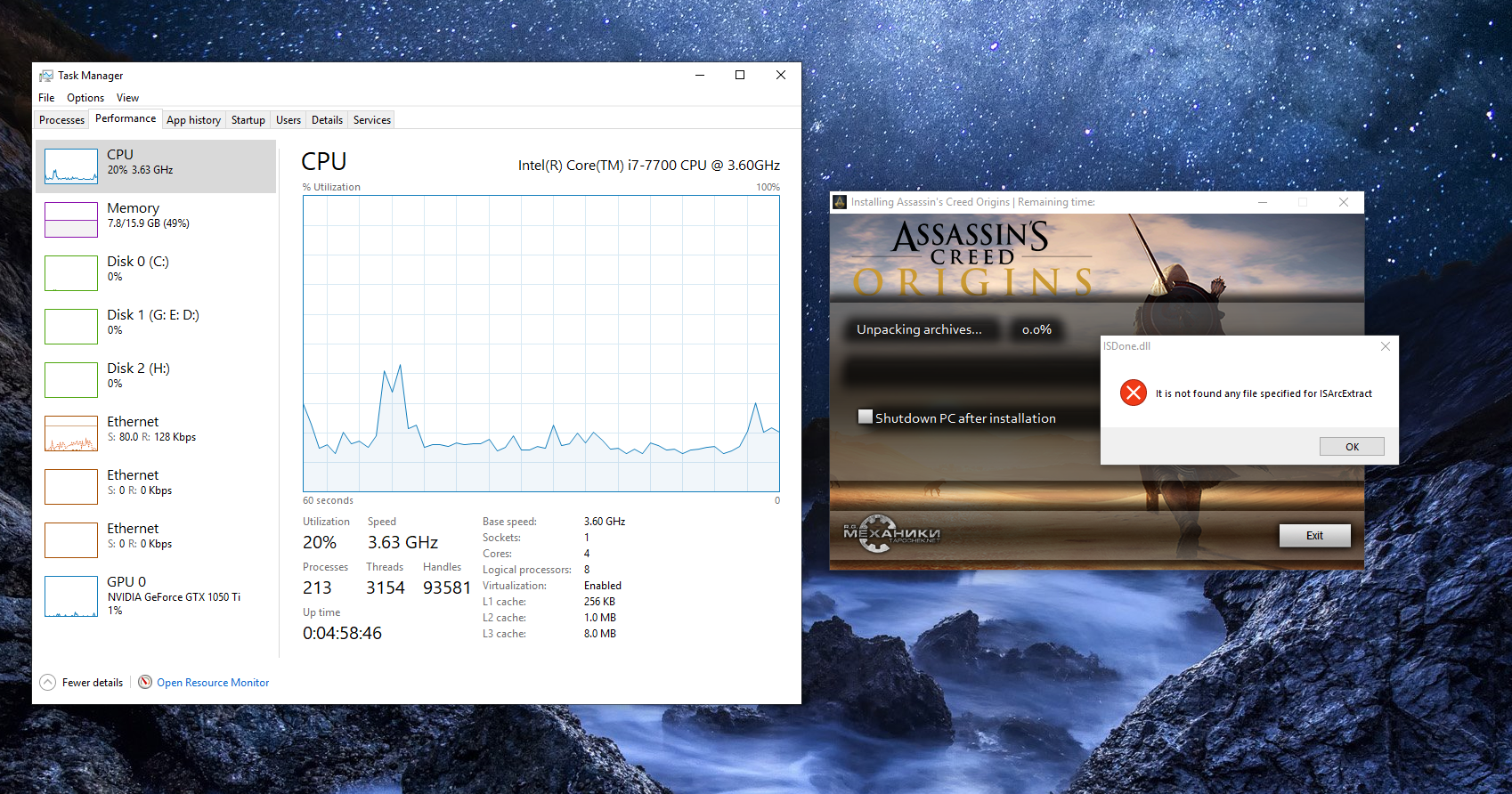Open the Services tab
The height and width of the screenshot is (794, 1512).
pos(372,120)
